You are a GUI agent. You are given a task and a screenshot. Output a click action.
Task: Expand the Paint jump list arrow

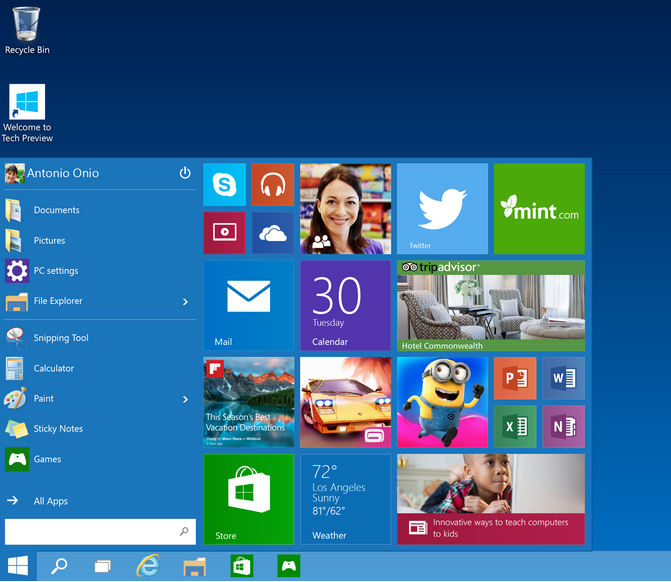[186, 399]
